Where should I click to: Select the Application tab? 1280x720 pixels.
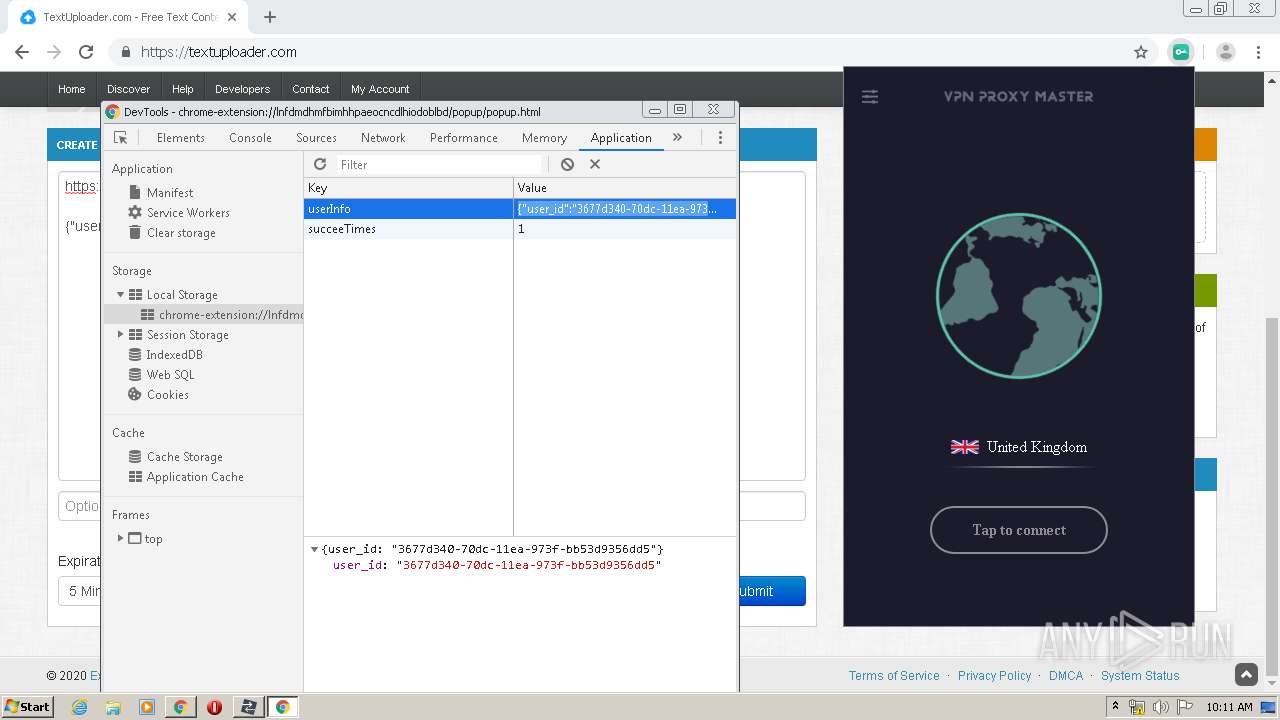coord(621,138)
